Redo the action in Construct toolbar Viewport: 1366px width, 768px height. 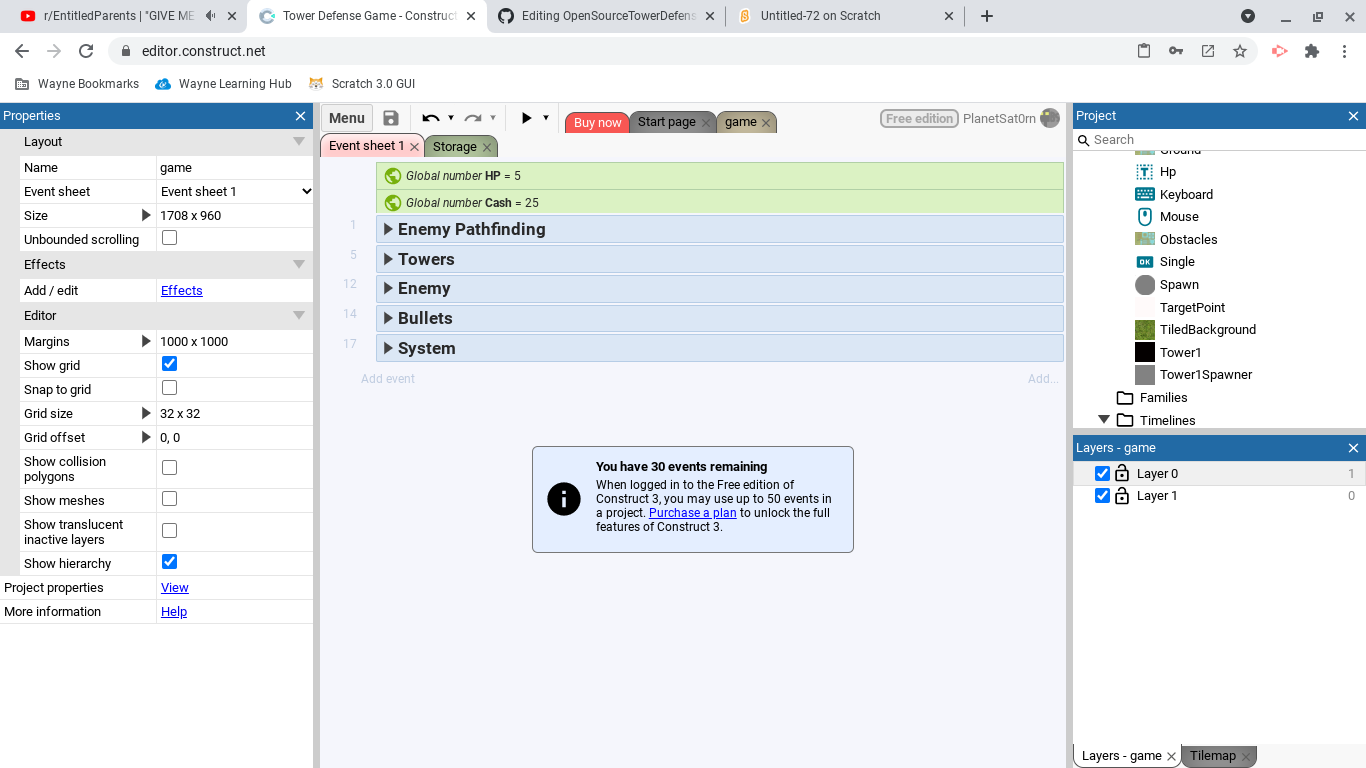click(x=473, y=118)
